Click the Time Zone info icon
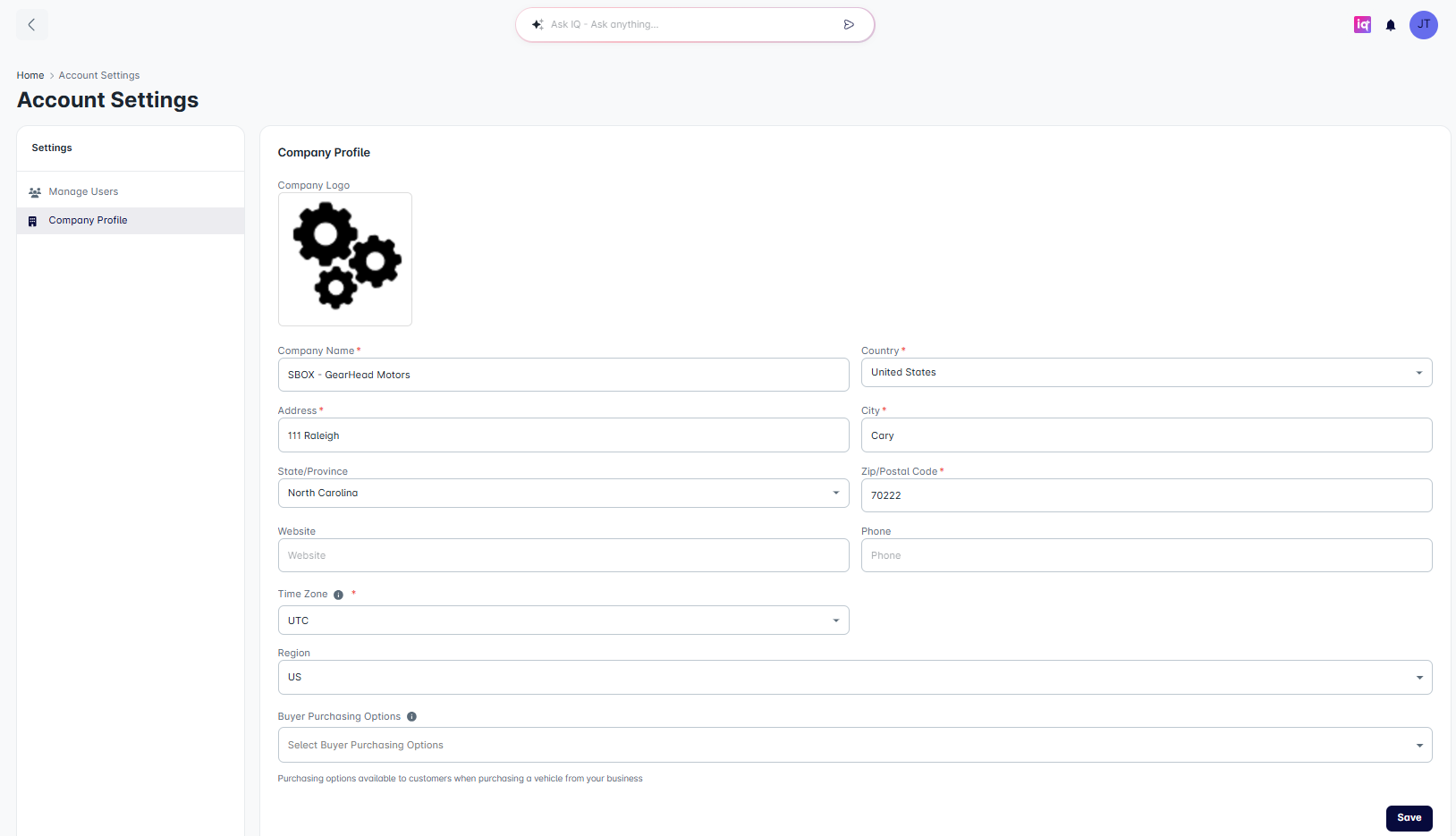 pos(338,595)
